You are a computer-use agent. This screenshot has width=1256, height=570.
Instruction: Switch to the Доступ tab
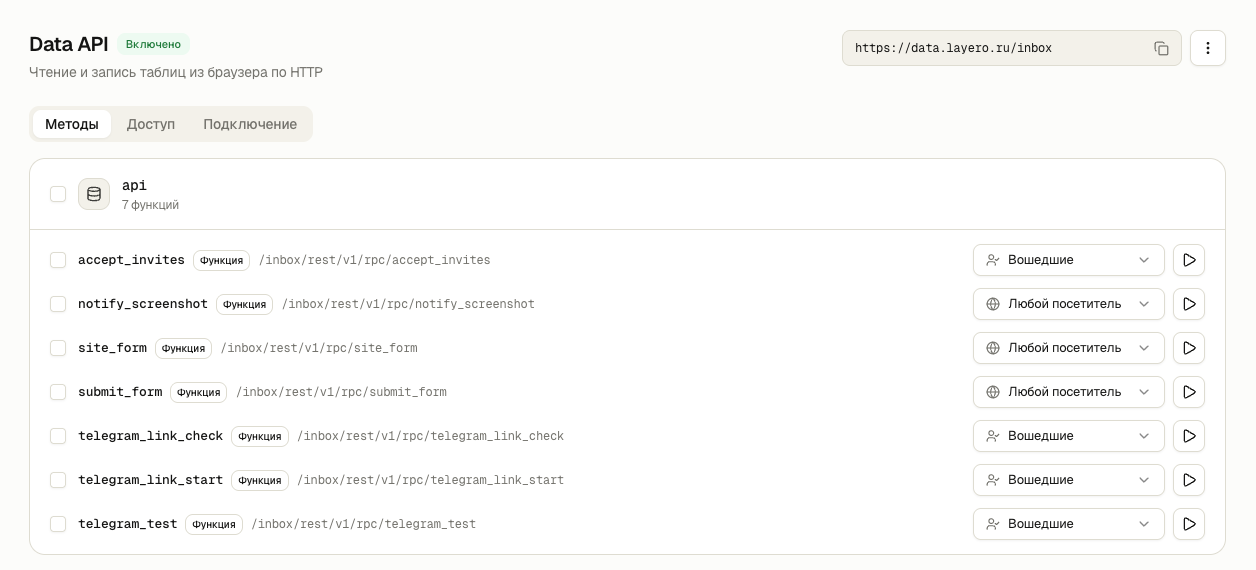tap(151, 124)
